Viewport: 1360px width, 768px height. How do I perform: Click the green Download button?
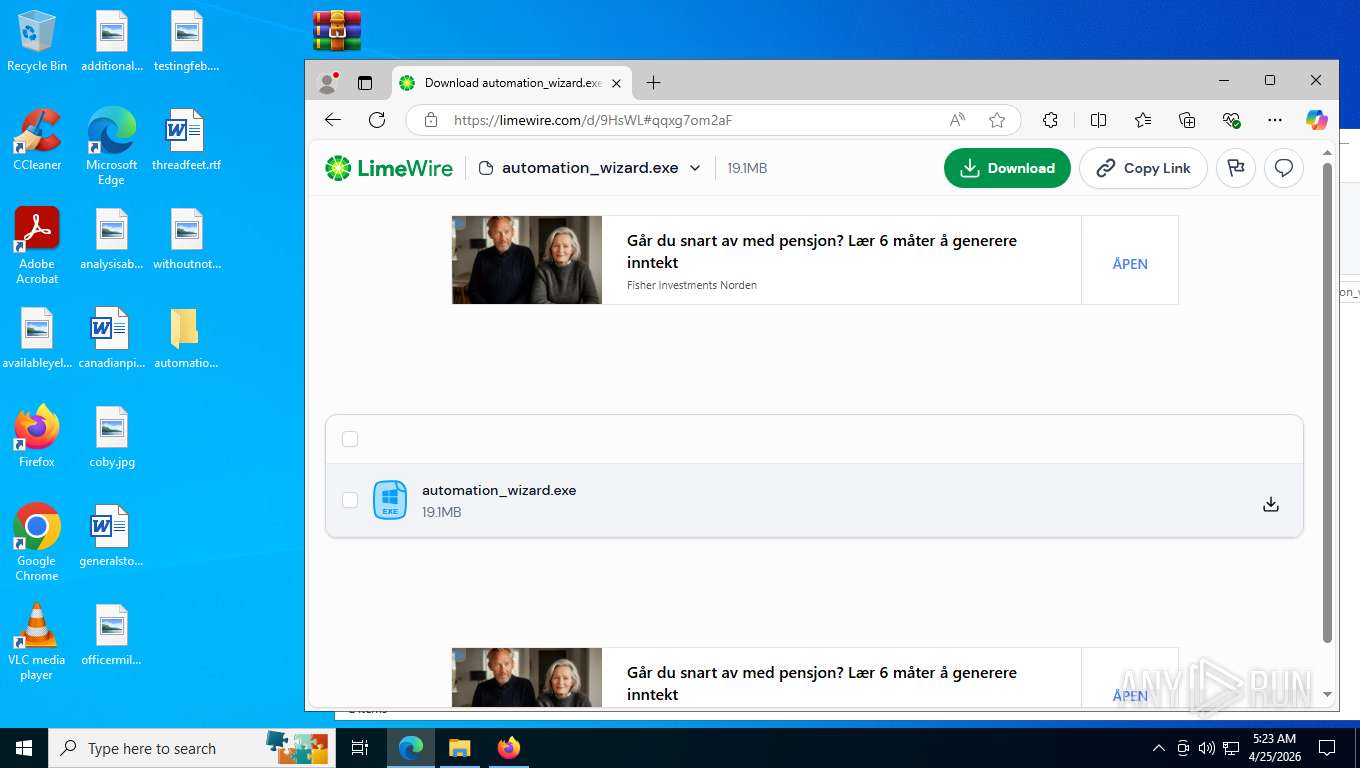(x=1007, y=168)
